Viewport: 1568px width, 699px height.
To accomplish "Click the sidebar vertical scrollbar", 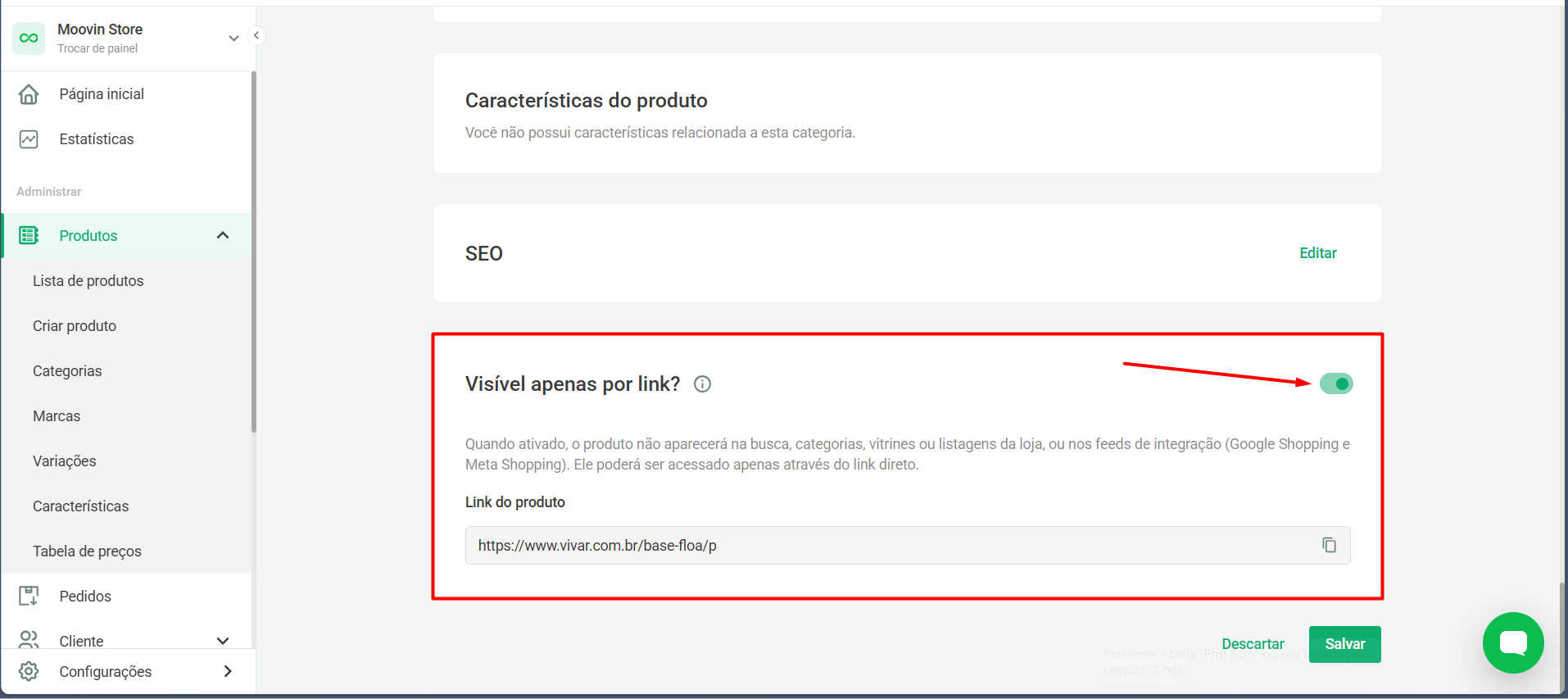I will [x=254, y=252].
